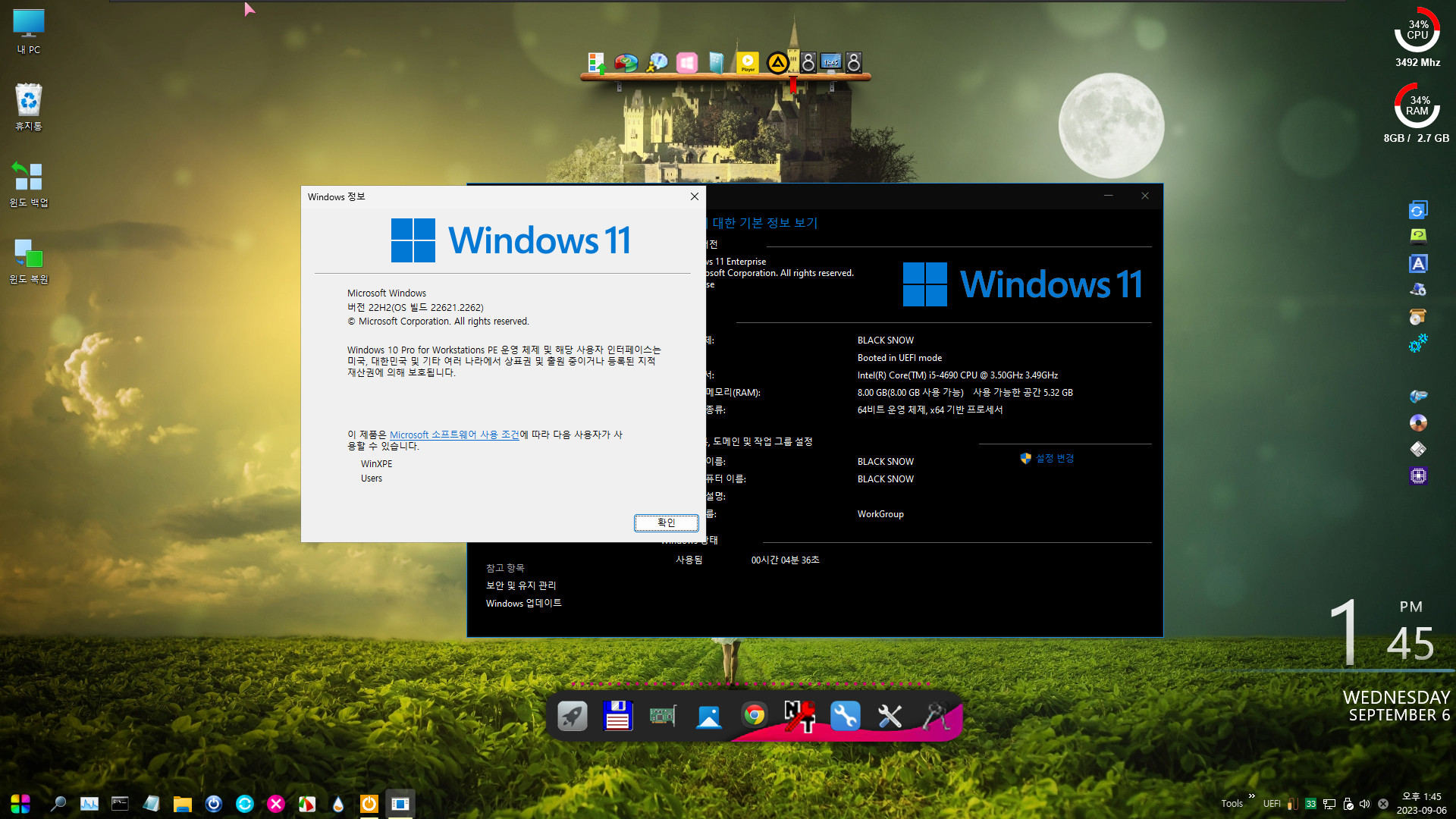Screen dimensions: 1456x819
Task: Launch the 윈도 백업 desktop shortcut
Action: 29,184
